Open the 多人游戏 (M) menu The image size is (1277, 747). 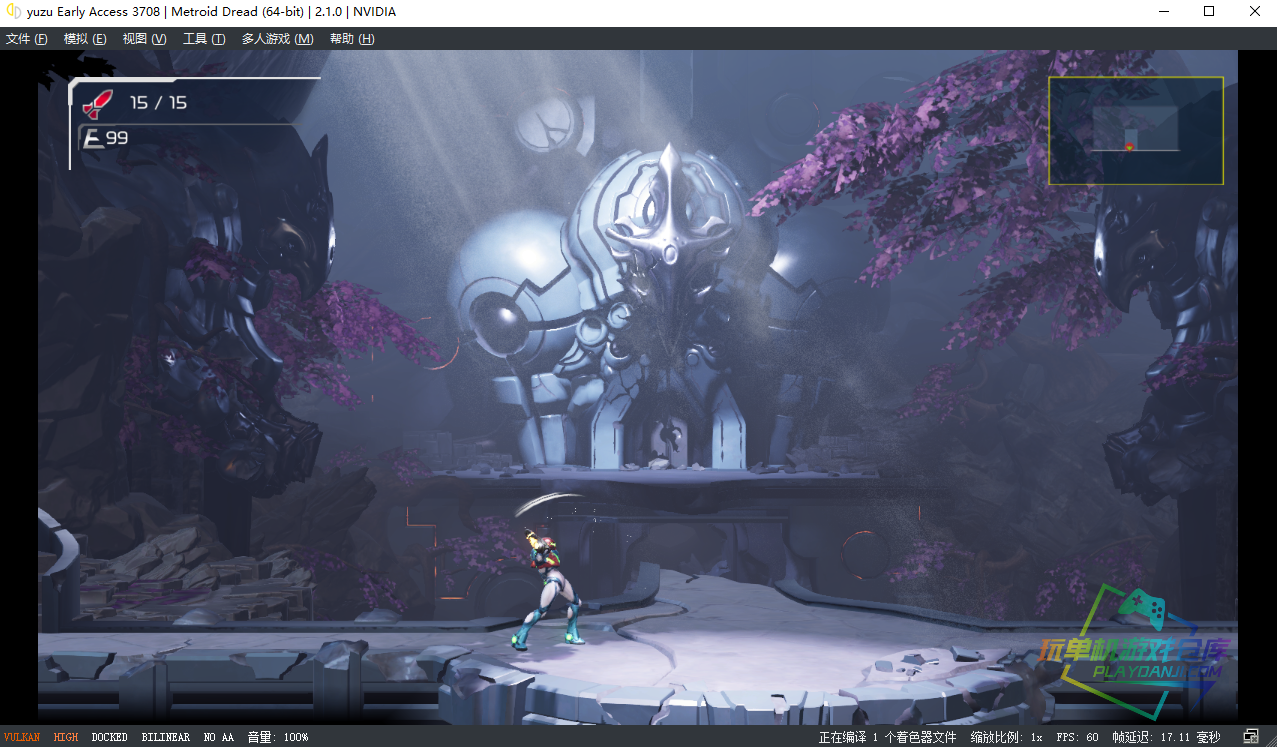[x=277, y=39]
